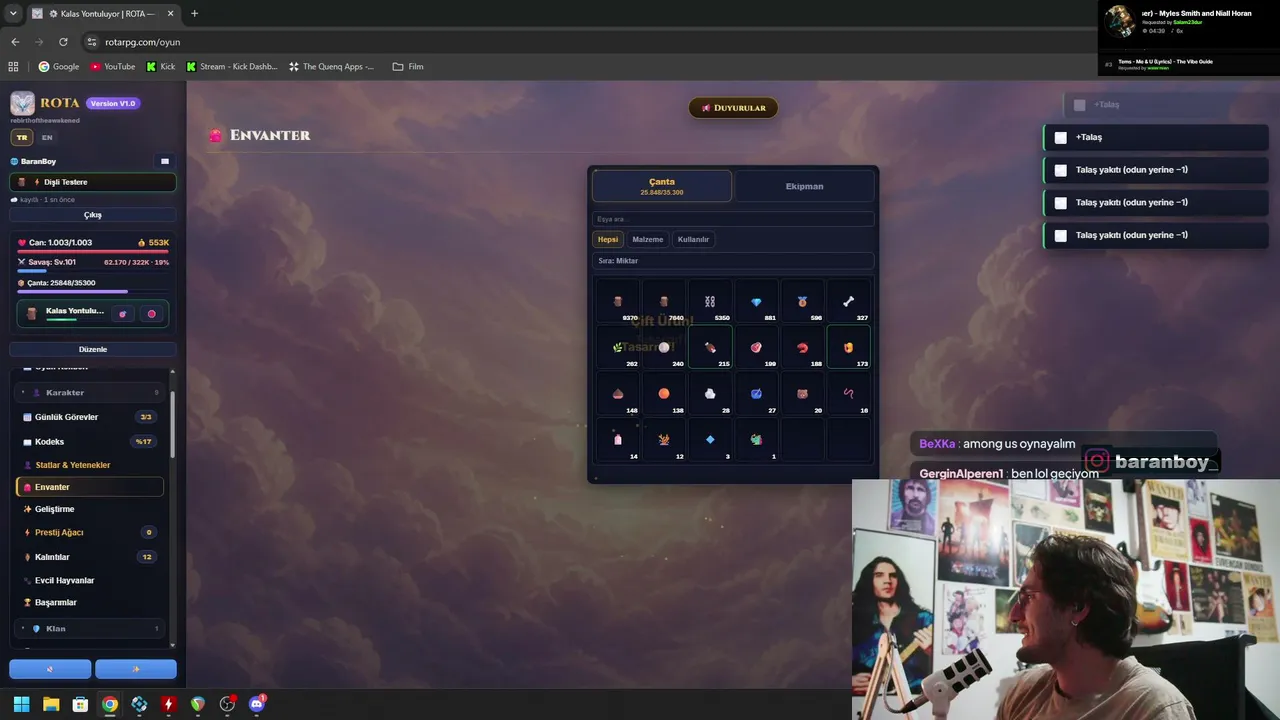Screen dimensions: 1280x720
Task: Select the white rock item with quantity 28
Action: pyautogui.click(x=710, y=393)
